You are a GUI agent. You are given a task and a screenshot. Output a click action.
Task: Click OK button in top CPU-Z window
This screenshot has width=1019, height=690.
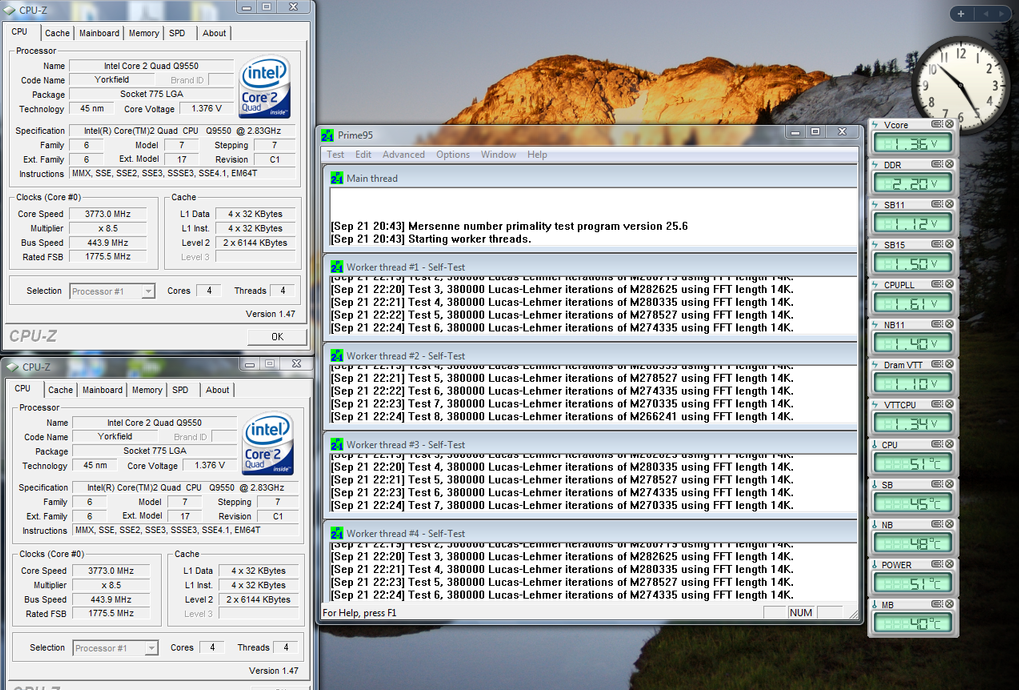277,337
